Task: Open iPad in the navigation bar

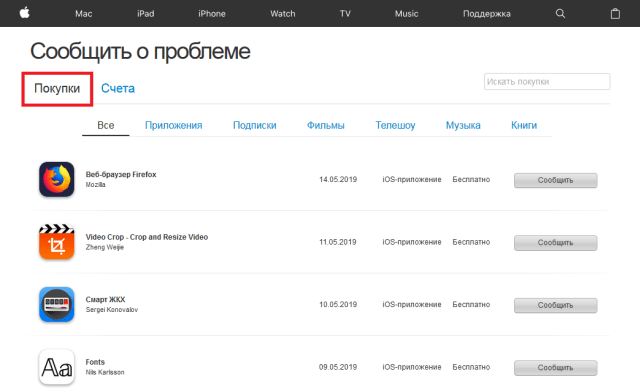Action: [x=146, y=14]
